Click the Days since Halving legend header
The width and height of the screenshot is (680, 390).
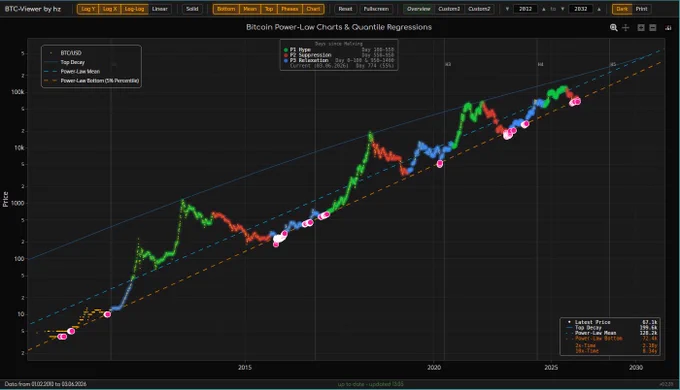339,44
